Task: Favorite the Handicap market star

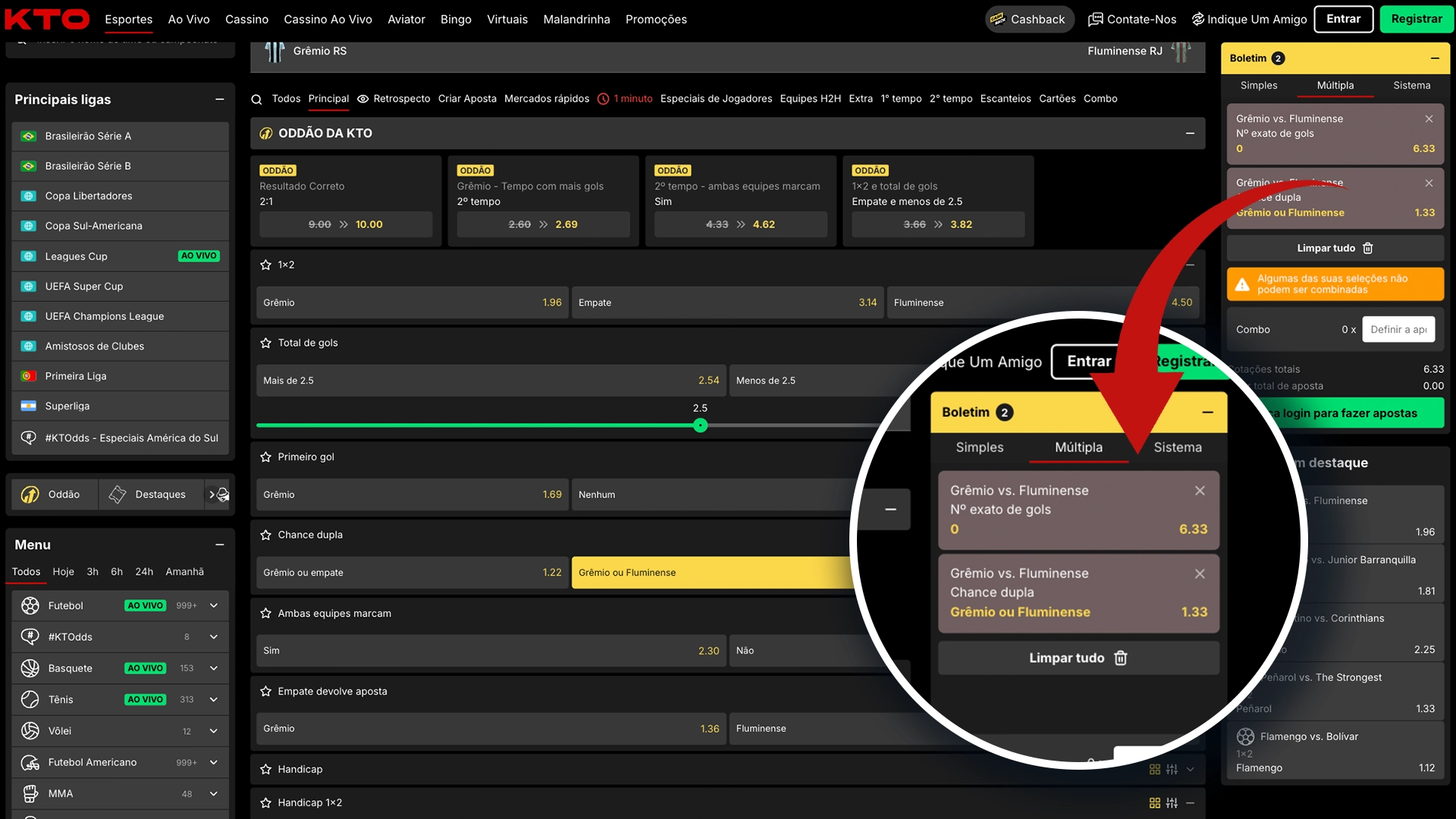Action: [265, 770]
